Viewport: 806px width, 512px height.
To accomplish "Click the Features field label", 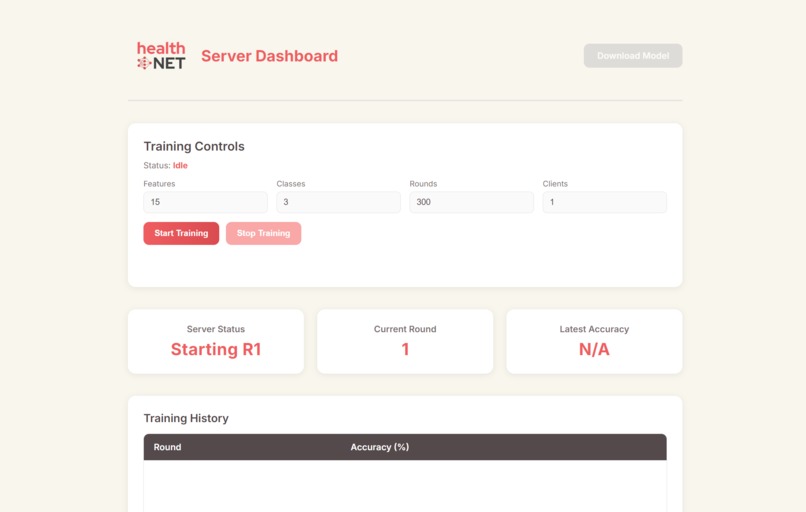I will [159, 184].
